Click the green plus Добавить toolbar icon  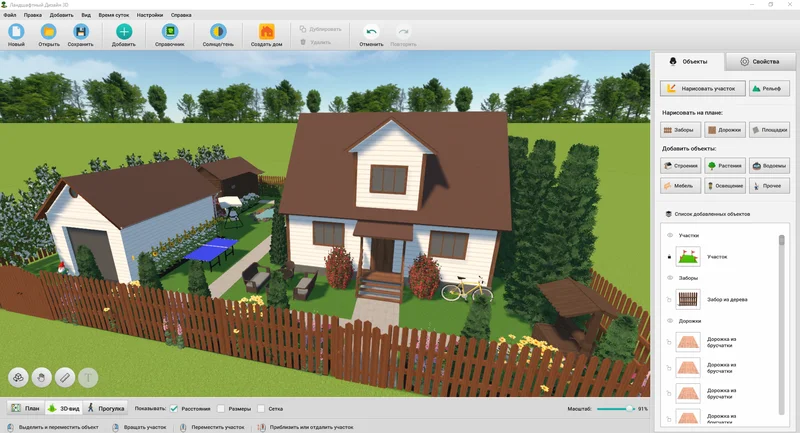[x=123, y=32]
